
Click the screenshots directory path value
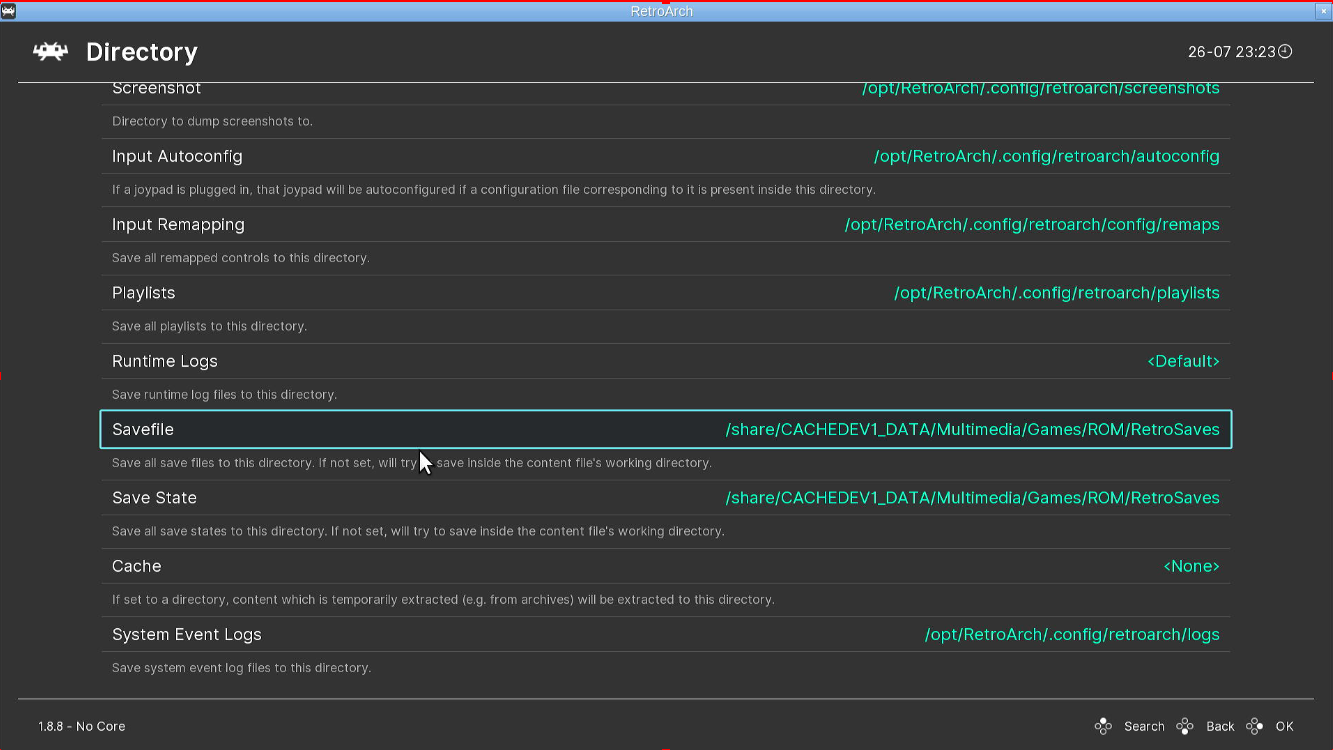pos(1041,88)
